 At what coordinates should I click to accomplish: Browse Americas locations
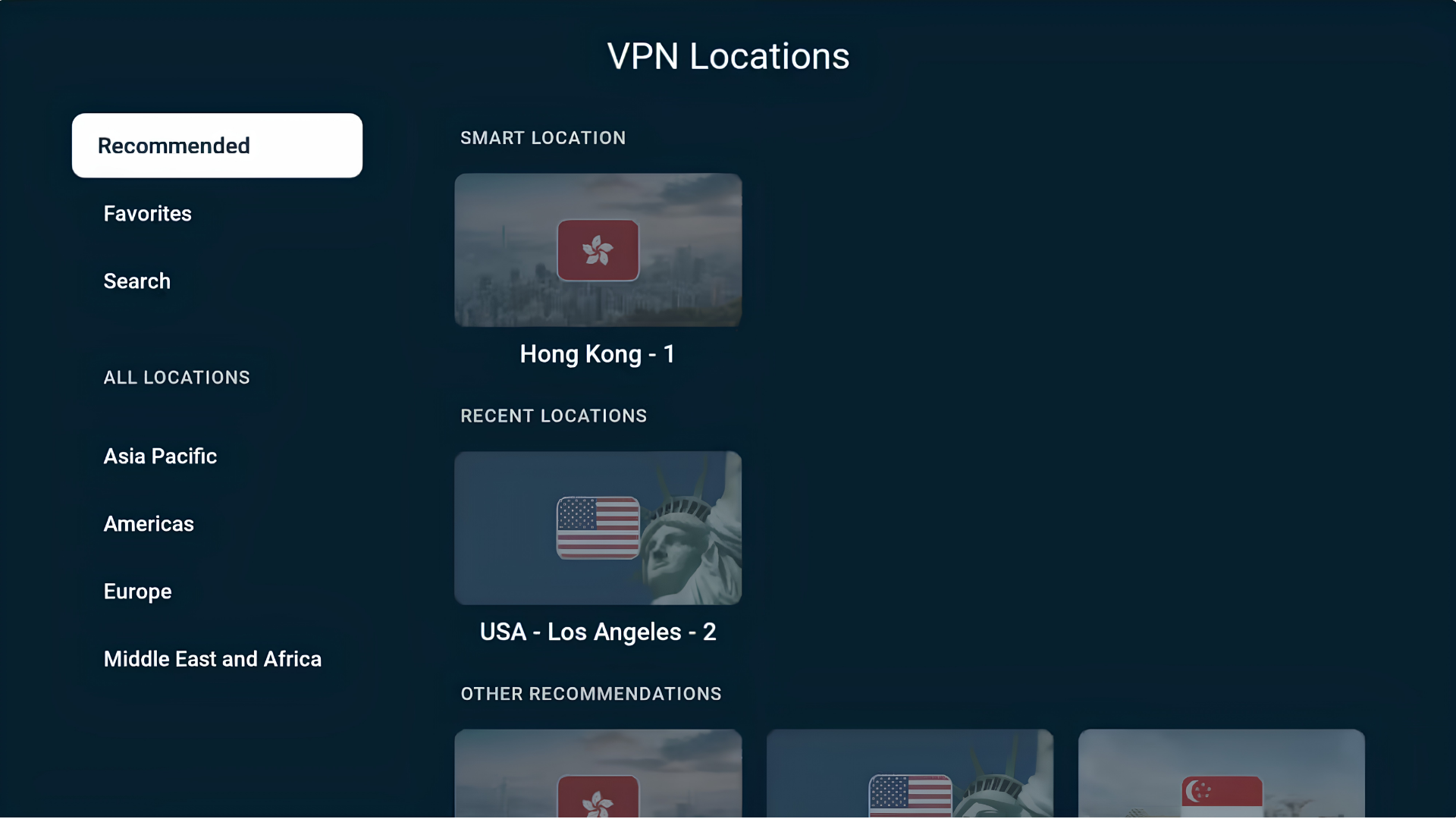(x=149, y=524)
